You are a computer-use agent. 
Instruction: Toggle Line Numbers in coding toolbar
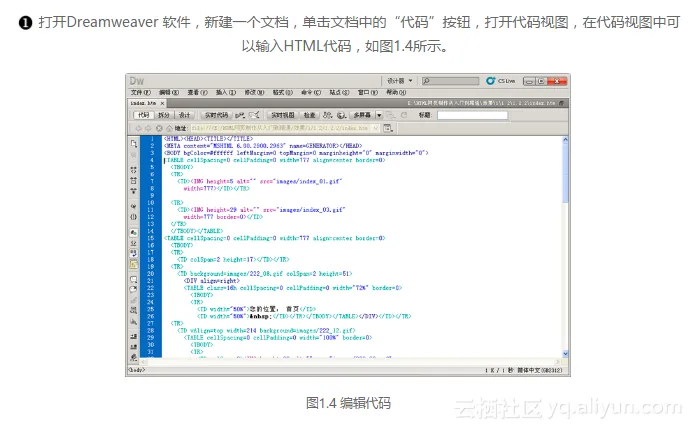tap(134, 232)
